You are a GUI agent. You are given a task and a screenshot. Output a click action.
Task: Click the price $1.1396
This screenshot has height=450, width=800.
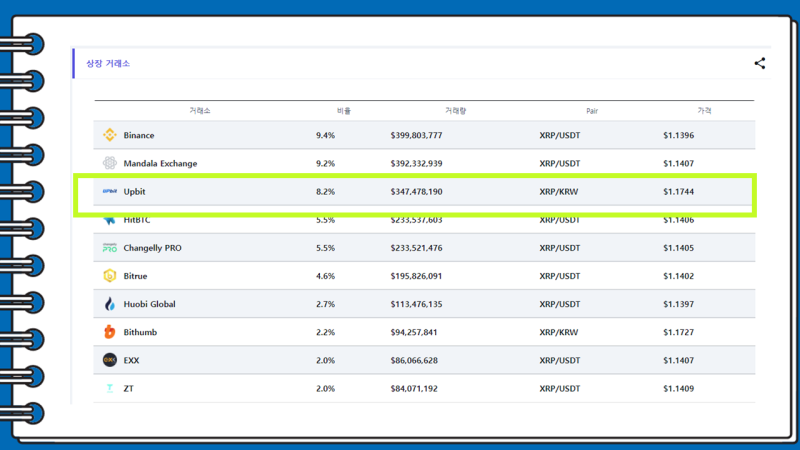[x=679, y=135]
